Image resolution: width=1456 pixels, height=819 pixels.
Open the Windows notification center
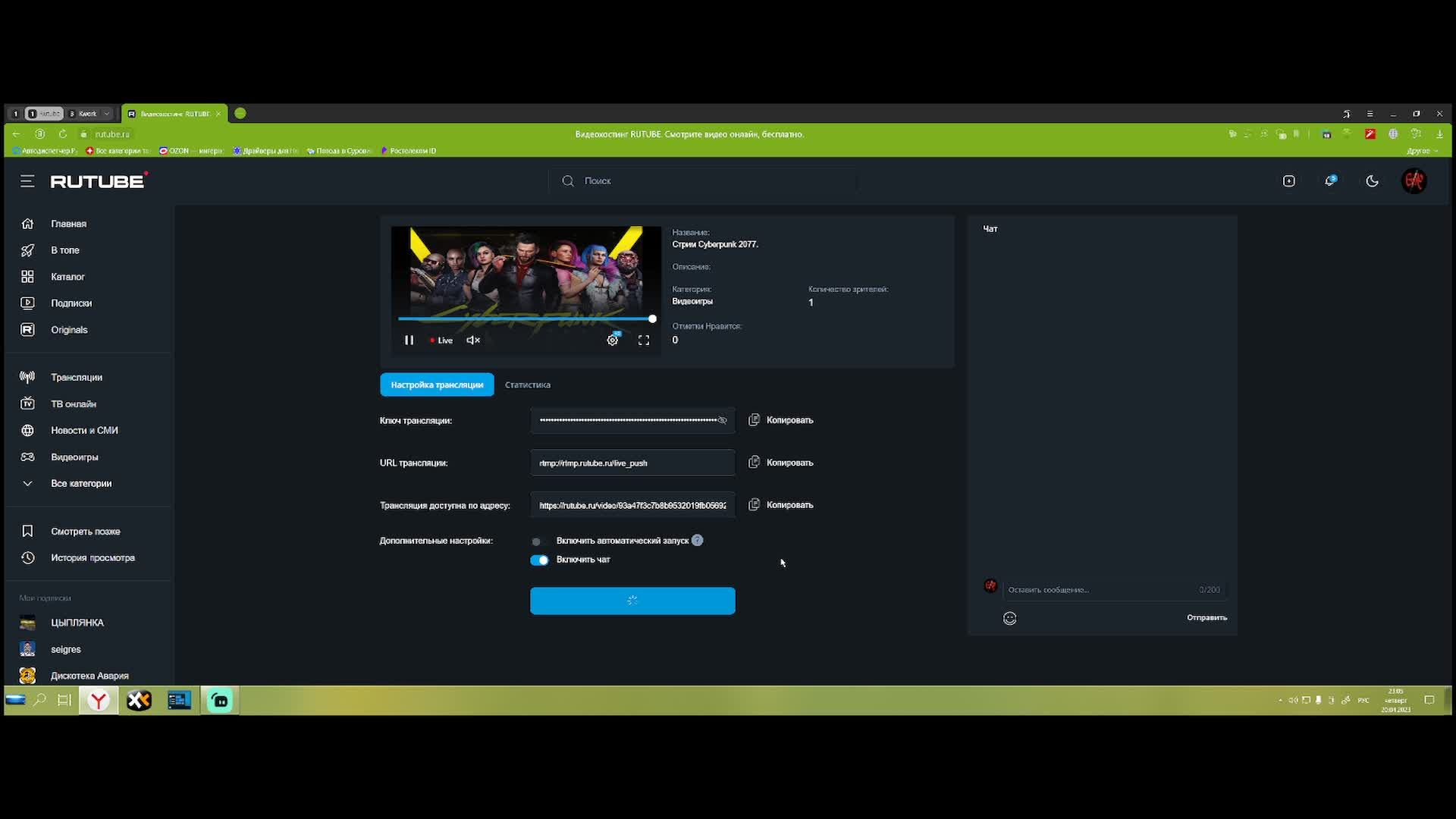(x=1429, y=700)
